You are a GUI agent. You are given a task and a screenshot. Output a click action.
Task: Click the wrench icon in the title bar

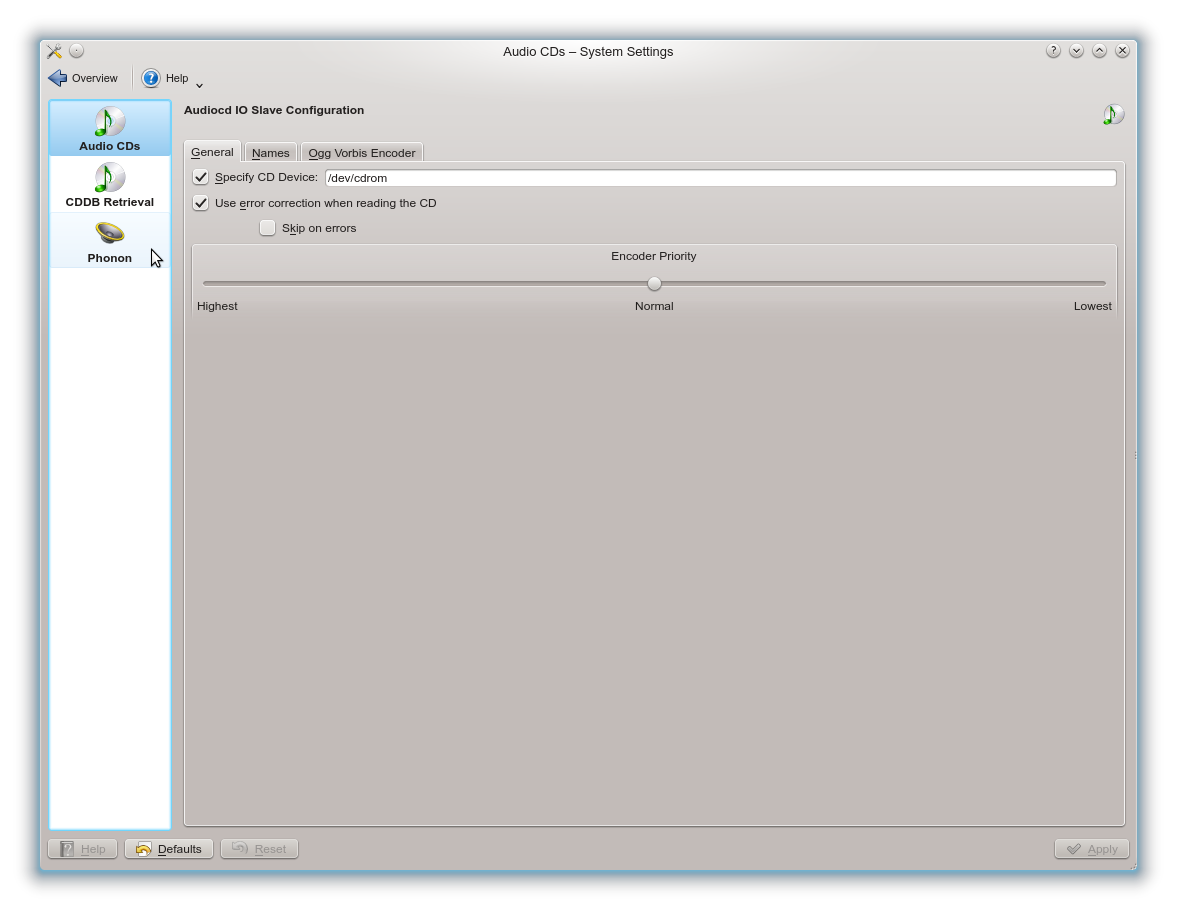coord(53,50)
